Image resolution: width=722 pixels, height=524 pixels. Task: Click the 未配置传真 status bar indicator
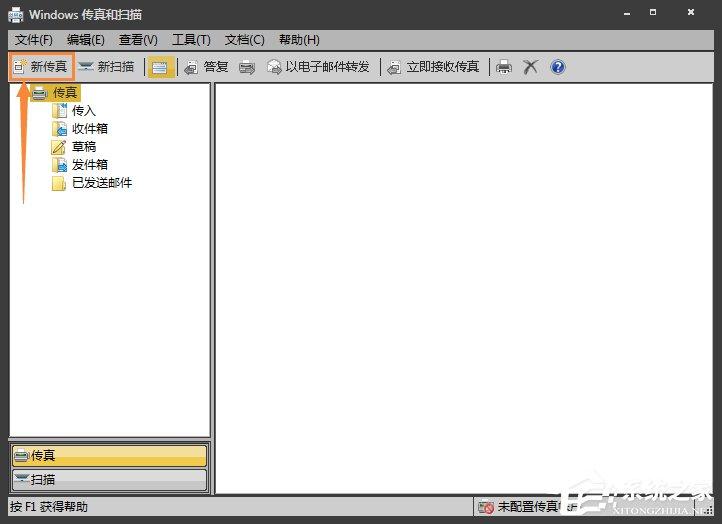[x=518, y=507]
